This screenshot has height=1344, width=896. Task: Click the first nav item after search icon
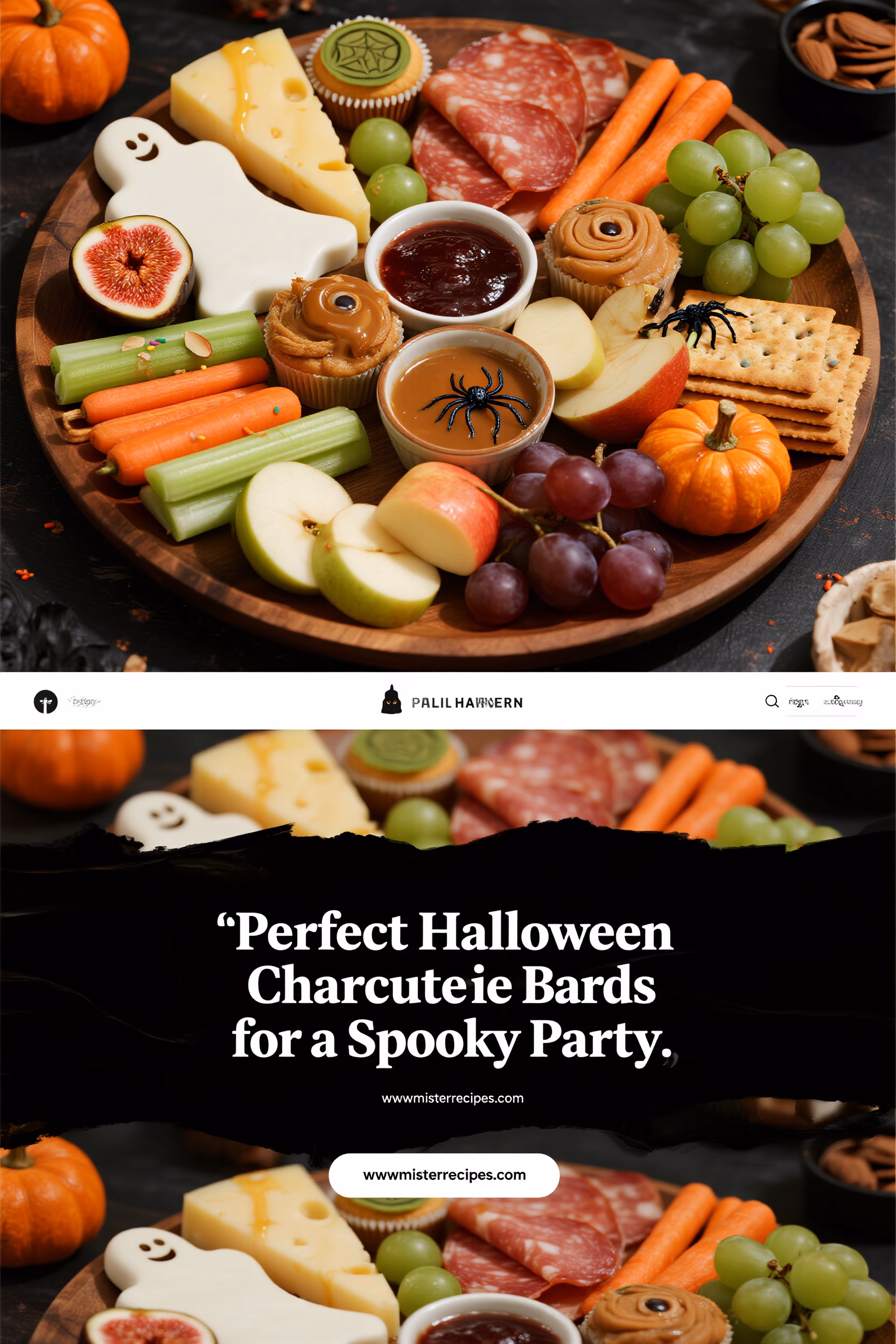[799, 701]
